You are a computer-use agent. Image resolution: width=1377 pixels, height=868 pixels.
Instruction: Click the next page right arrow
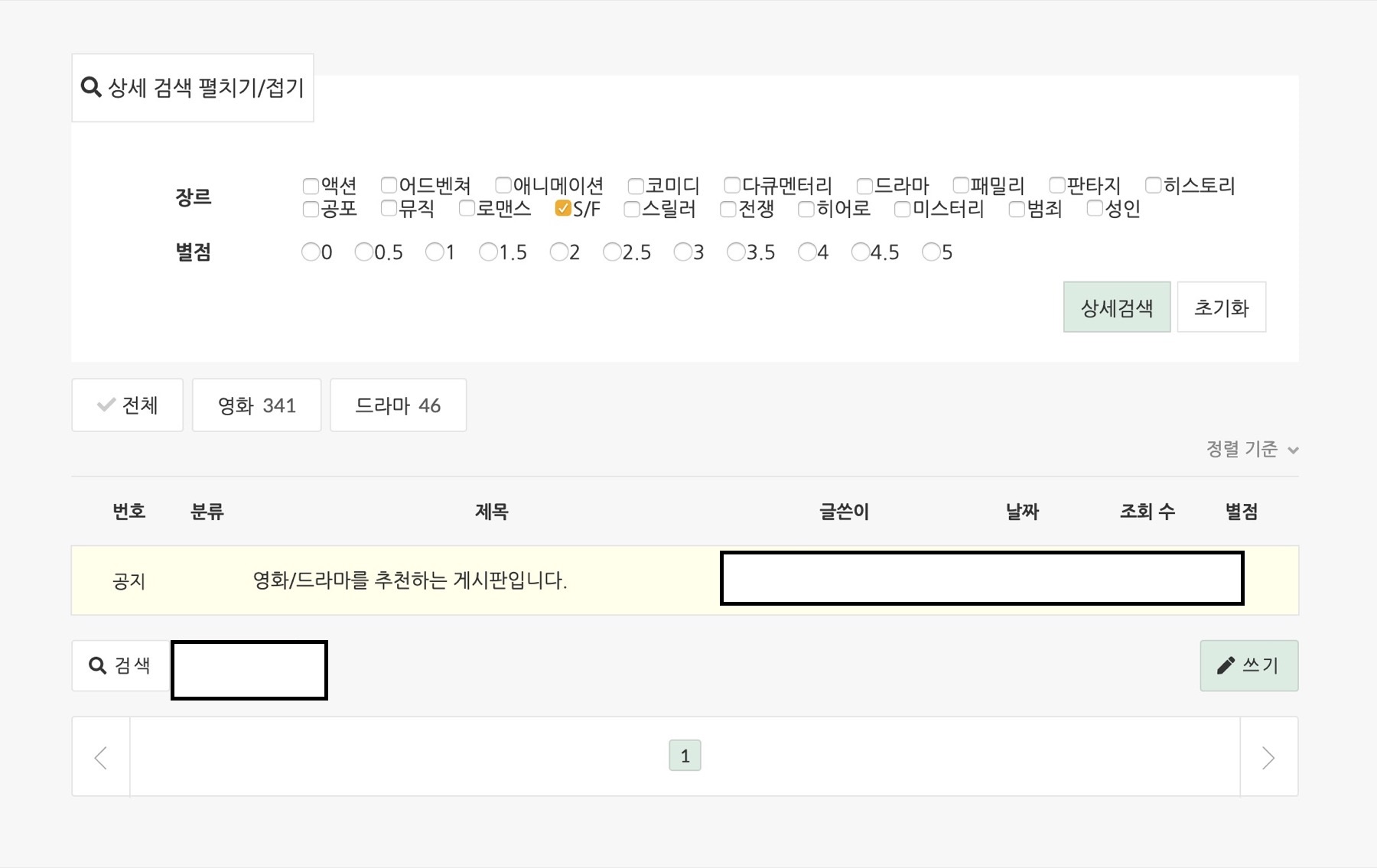pyautogui.click(x=1268, y=757)
